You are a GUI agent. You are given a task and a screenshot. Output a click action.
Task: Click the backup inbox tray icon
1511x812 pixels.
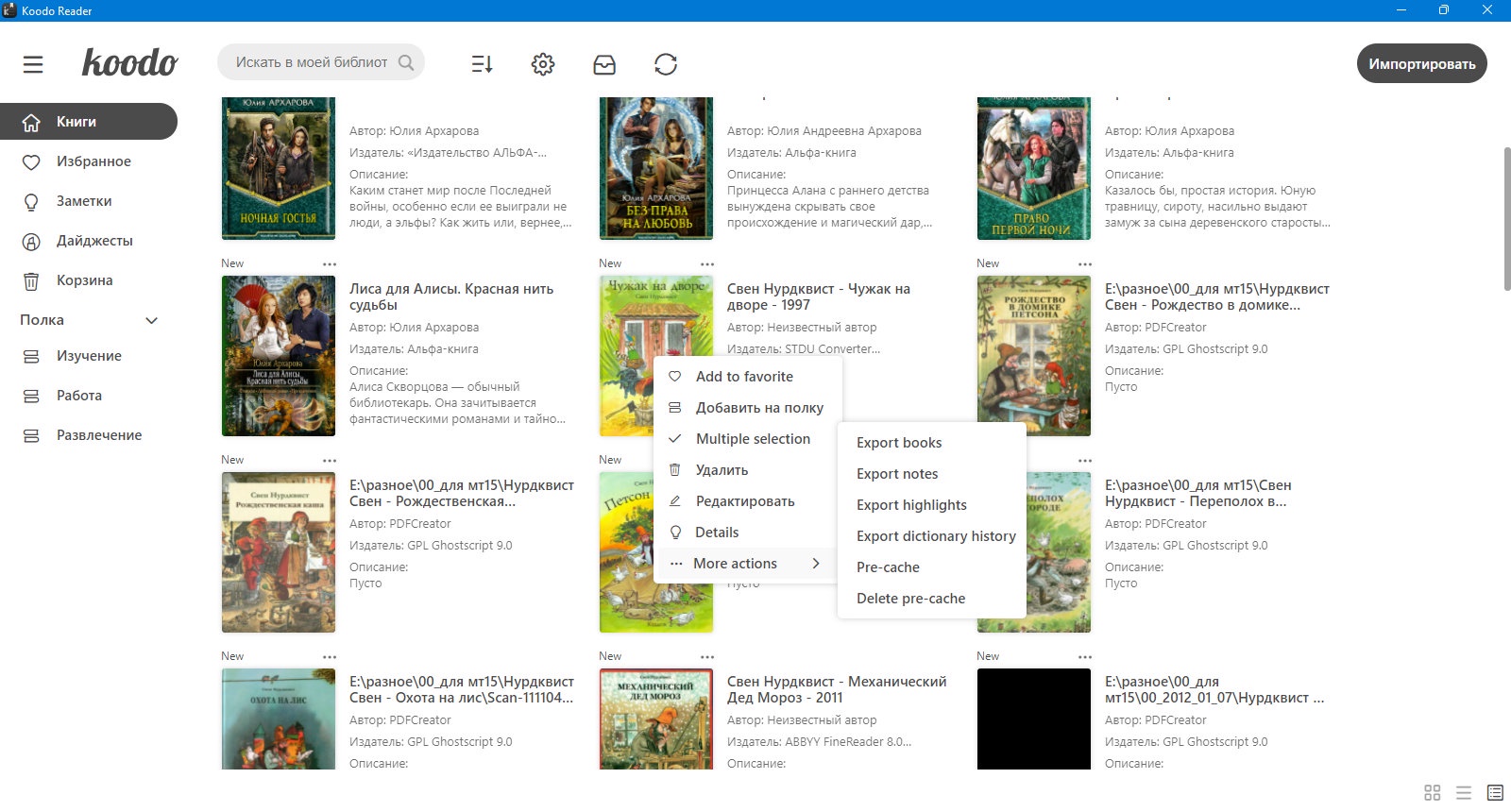(604, 64)
